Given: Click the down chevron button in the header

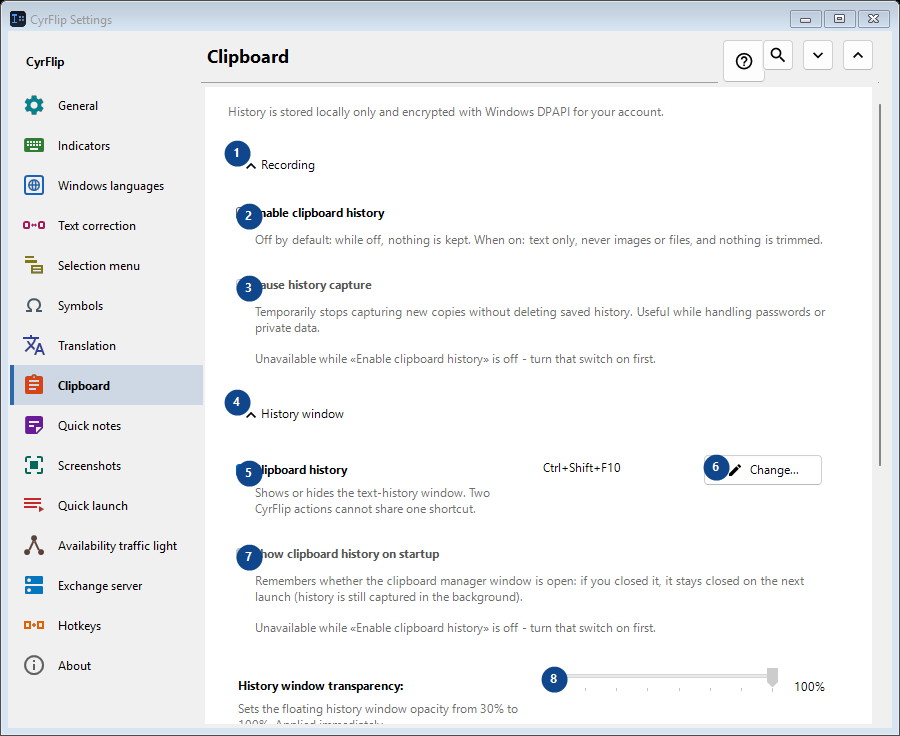Looking at the screenshot, I should point(818,55).
